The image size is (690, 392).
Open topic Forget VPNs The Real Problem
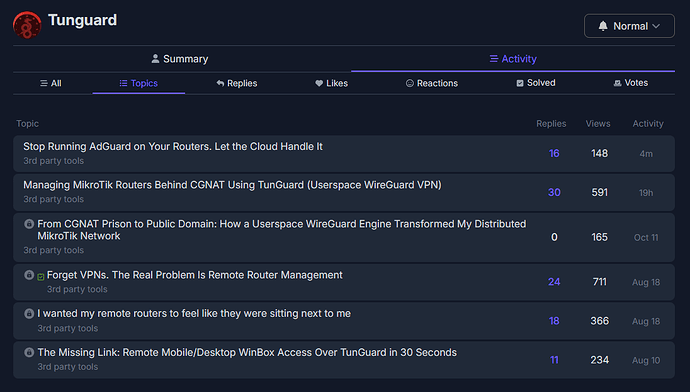(x=195, y=275)
